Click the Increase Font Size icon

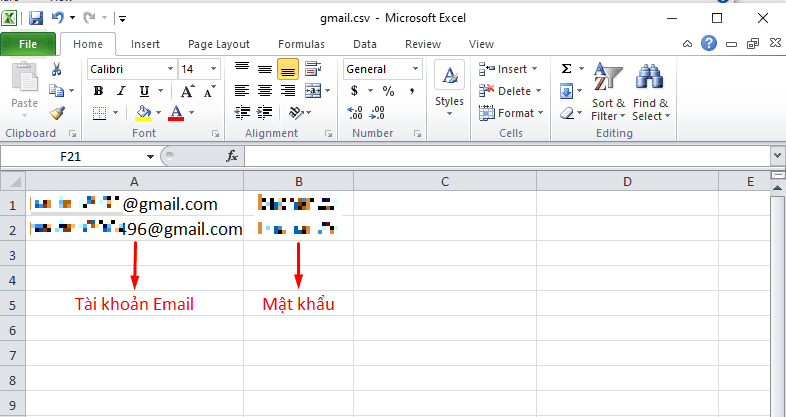[187, 91]
